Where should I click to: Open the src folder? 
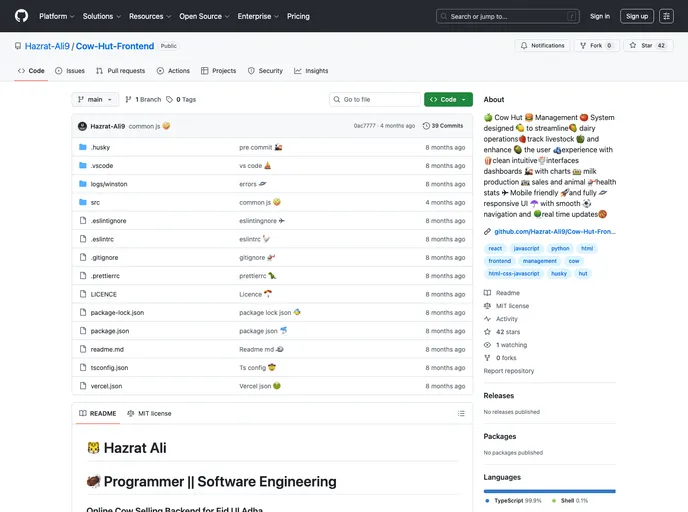95,203
